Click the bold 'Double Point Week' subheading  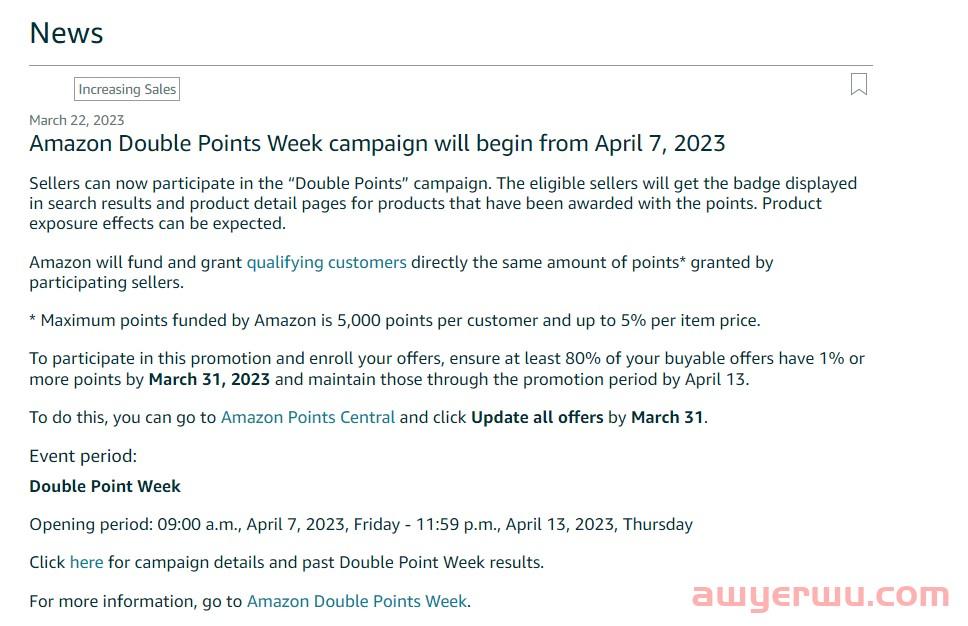click(x=105, y=486)
